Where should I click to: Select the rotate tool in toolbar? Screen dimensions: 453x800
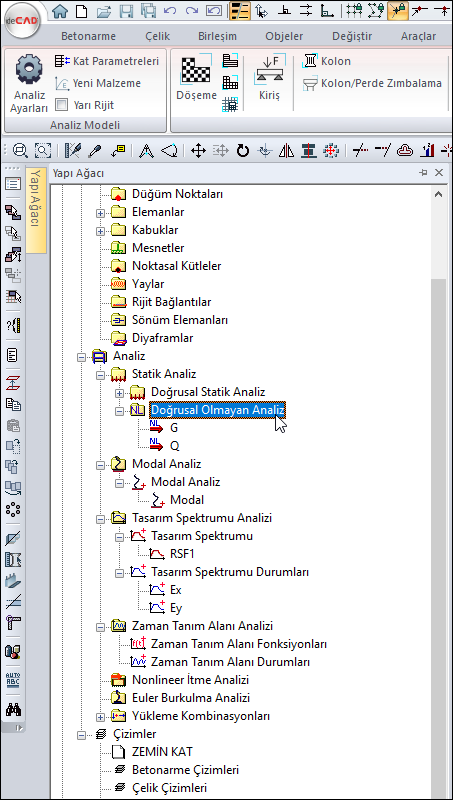pos(243,151)
